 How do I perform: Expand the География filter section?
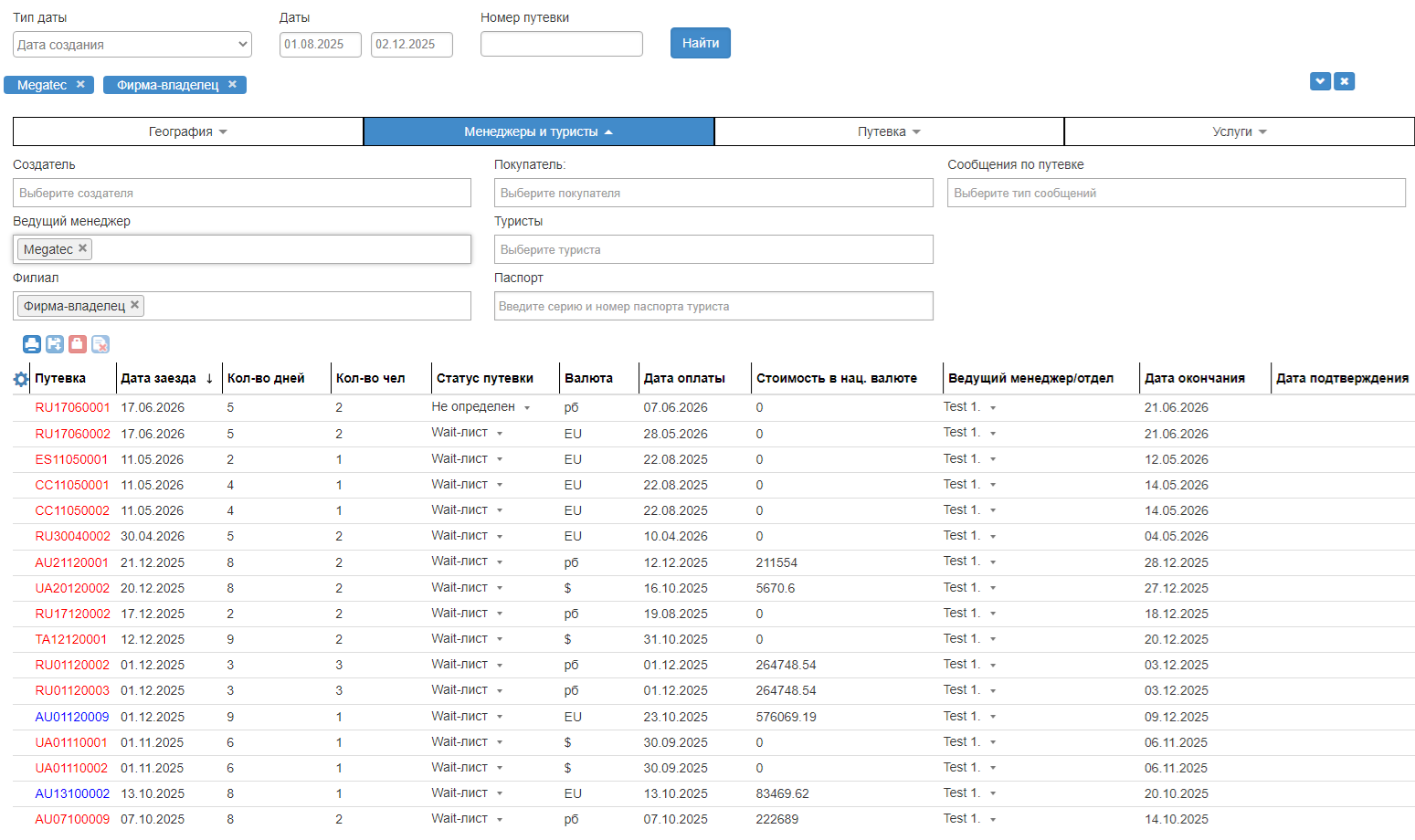pyautogui.click(x=188, y=131)
